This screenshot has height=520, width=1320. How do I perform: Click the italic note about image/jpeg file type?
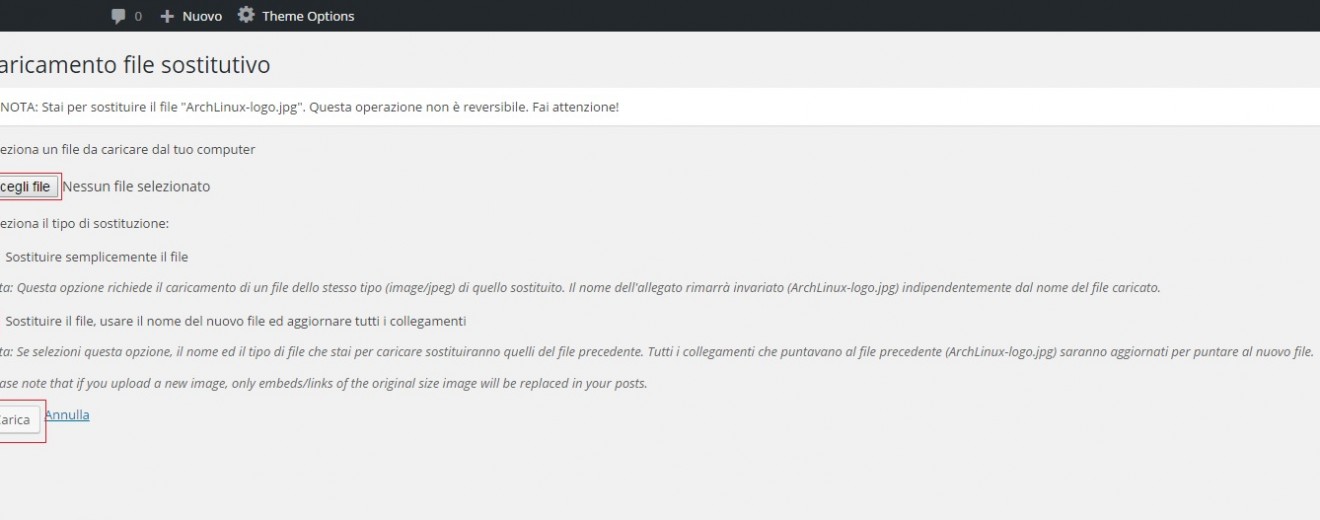tap(580, 288)
